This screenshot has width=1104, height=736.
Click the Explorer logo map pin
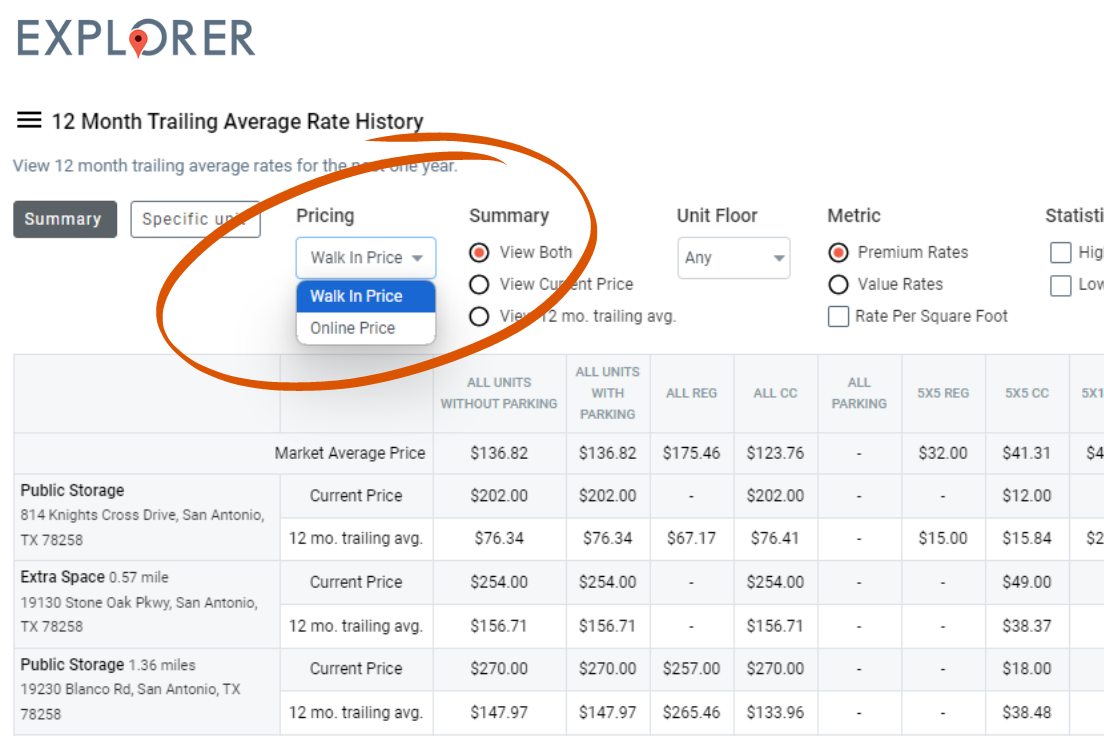coord(138,41)
